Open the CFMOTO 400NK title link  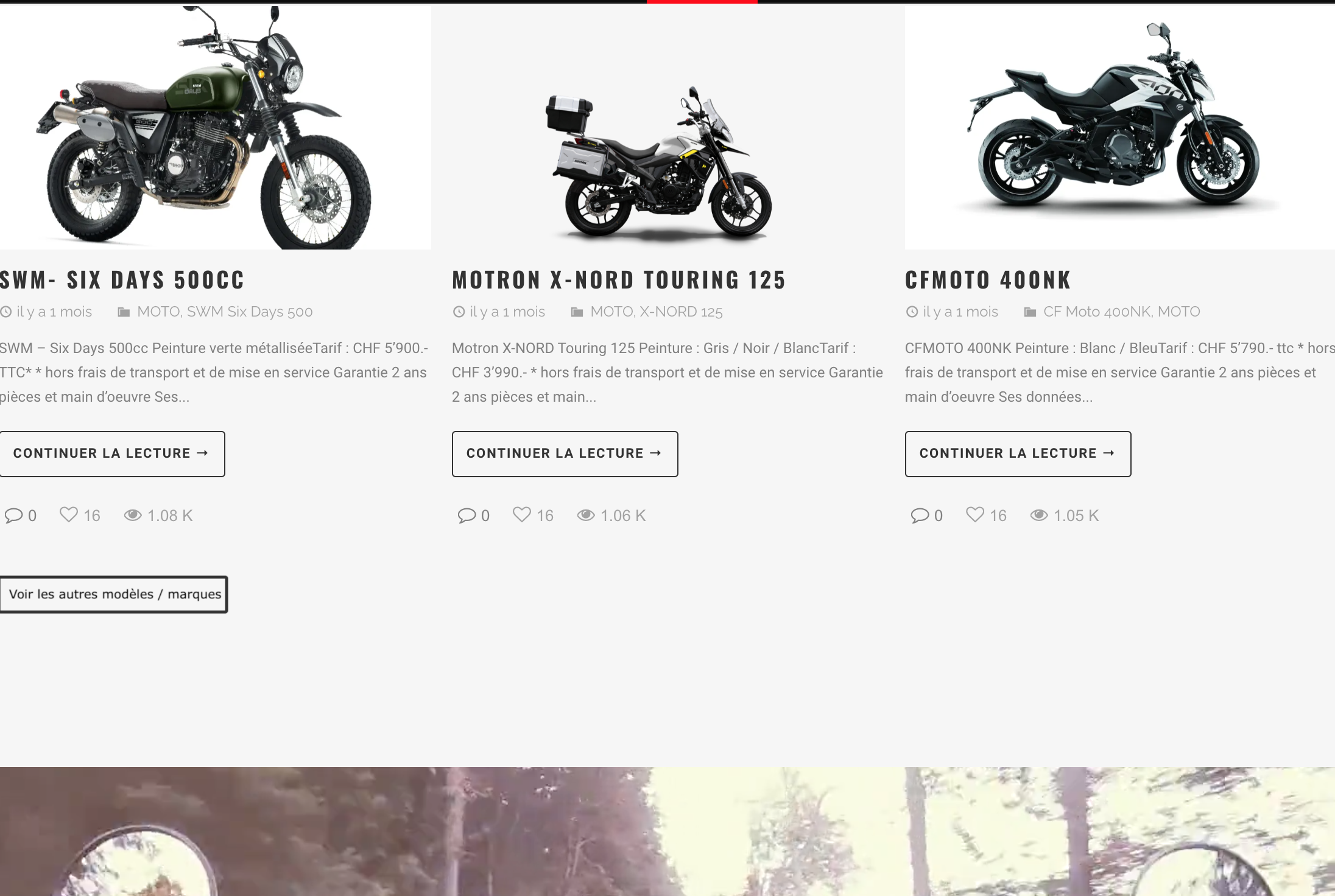pyautogui.click(x=988, y=280)
